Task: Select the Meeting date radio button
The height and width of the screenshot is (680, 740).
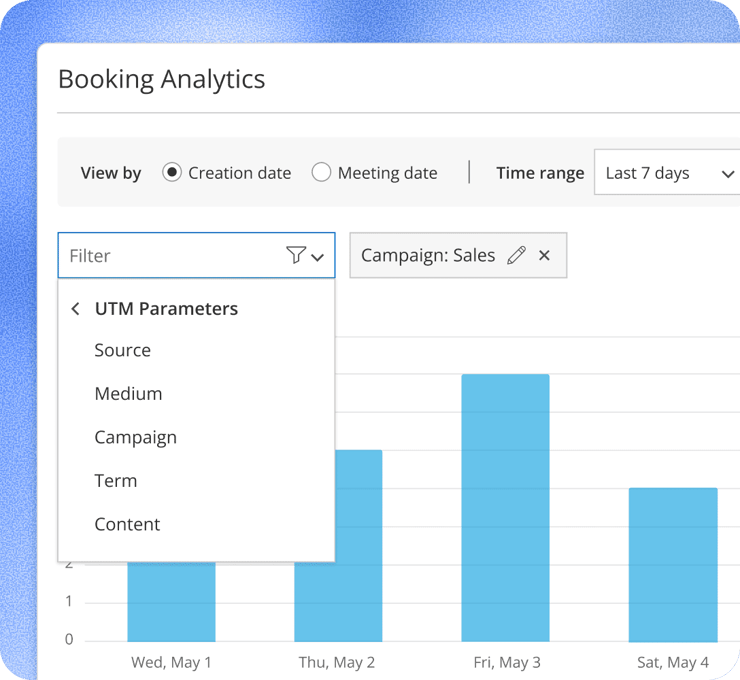Action: click(x=321, y=172)
